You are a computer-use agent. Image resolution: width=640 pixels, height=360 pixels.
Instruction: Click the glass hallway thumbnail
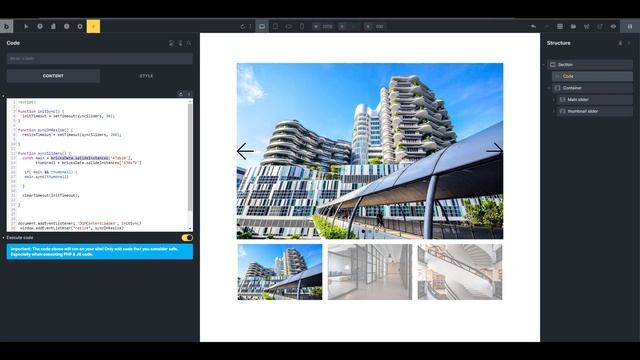coord(370,272)
